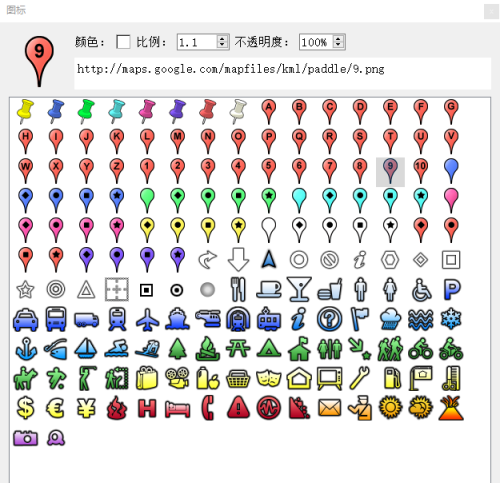Image resolution: width=500 pixels, height=483 pixels.
Task: Select the coffee cup icon
Action: pos(269,289)
